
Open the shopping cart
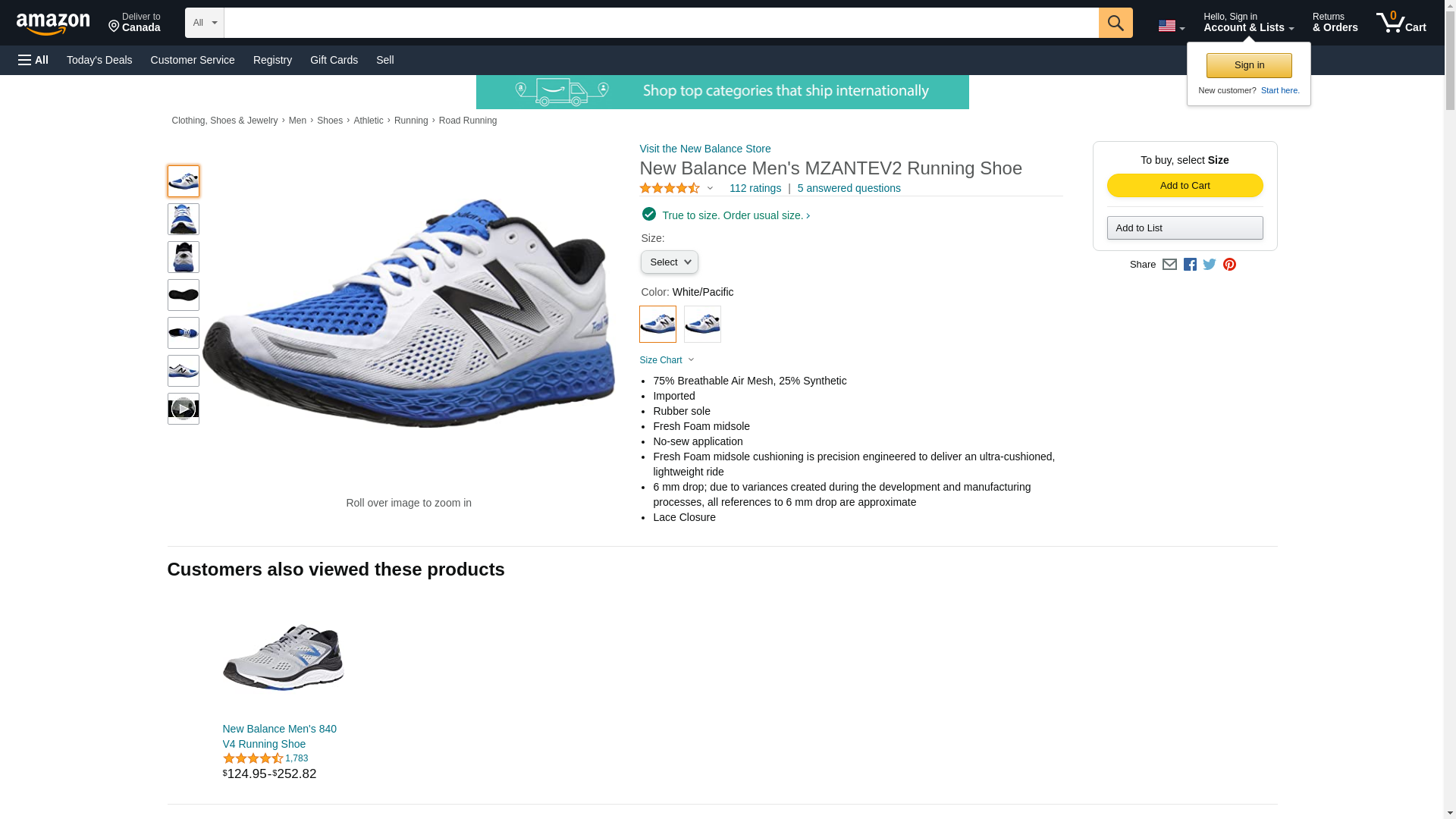[x=1401, y=23]
